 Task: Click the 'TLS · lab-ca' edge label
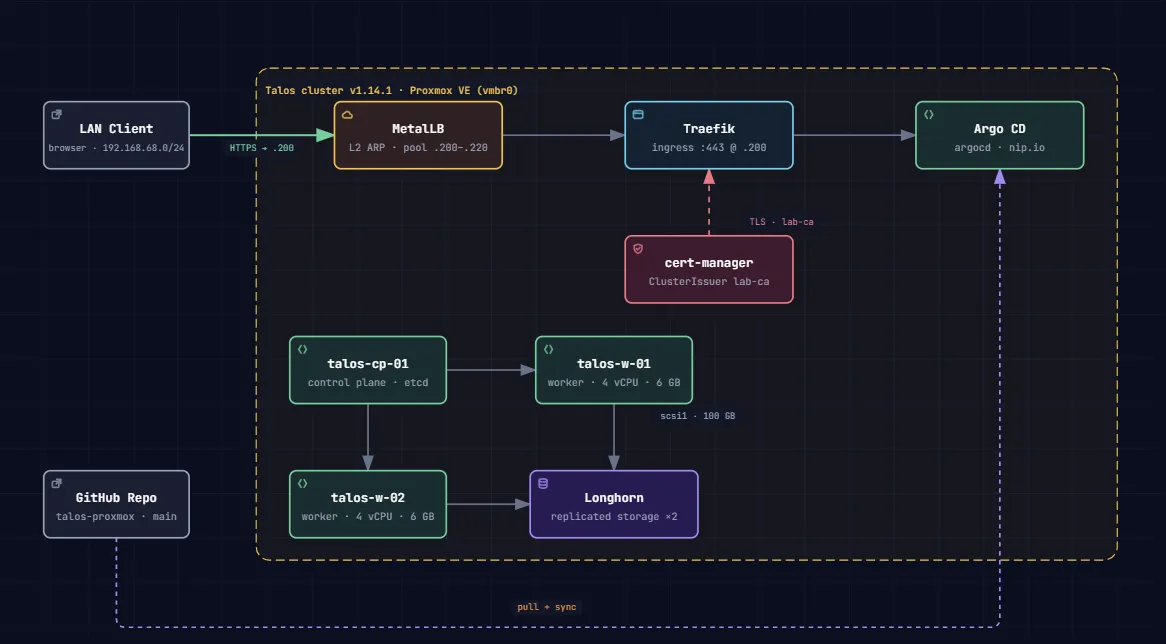781,222
